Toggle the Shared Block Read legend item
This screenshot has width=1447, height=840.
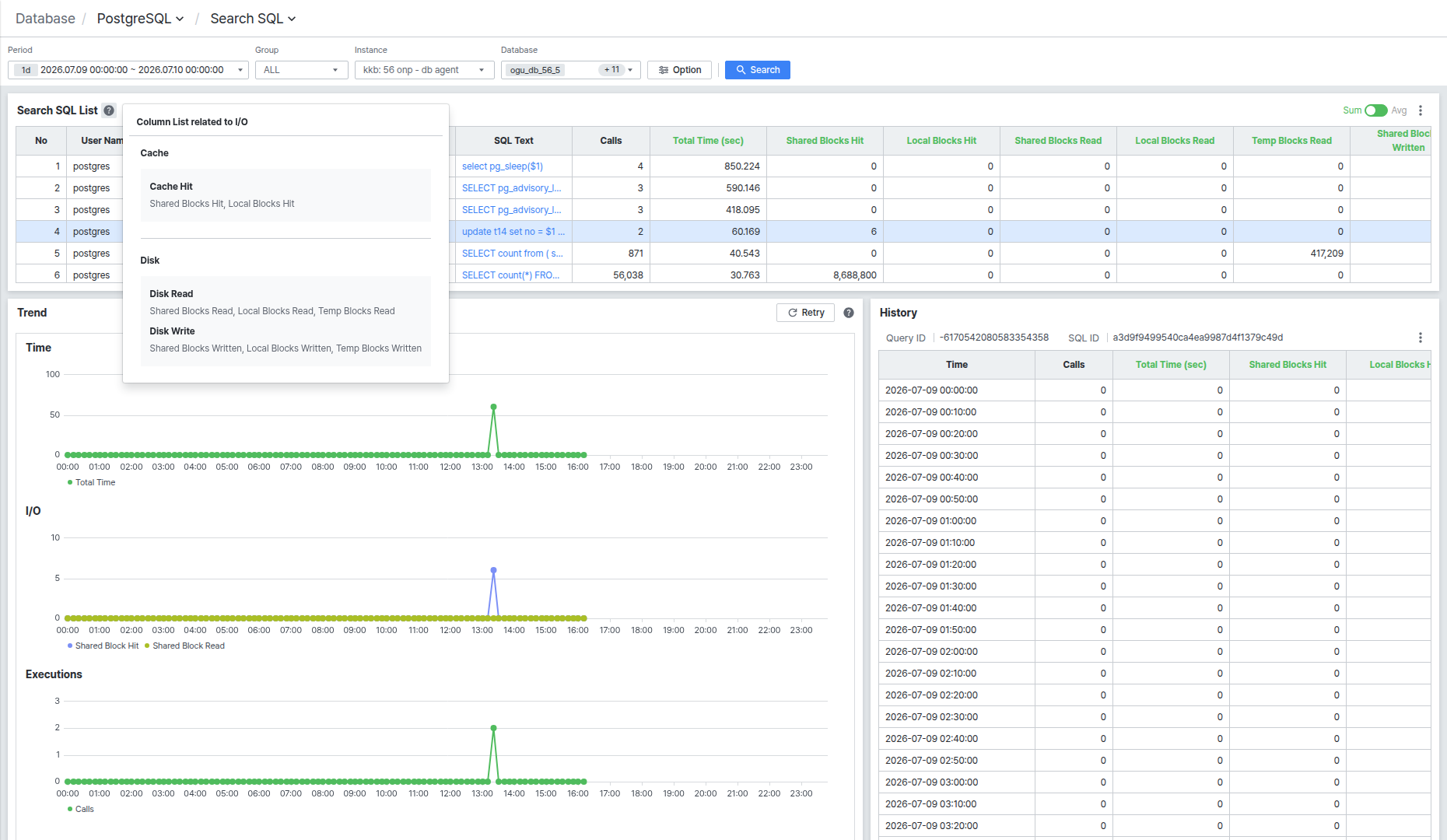click(x=184, y=646)
